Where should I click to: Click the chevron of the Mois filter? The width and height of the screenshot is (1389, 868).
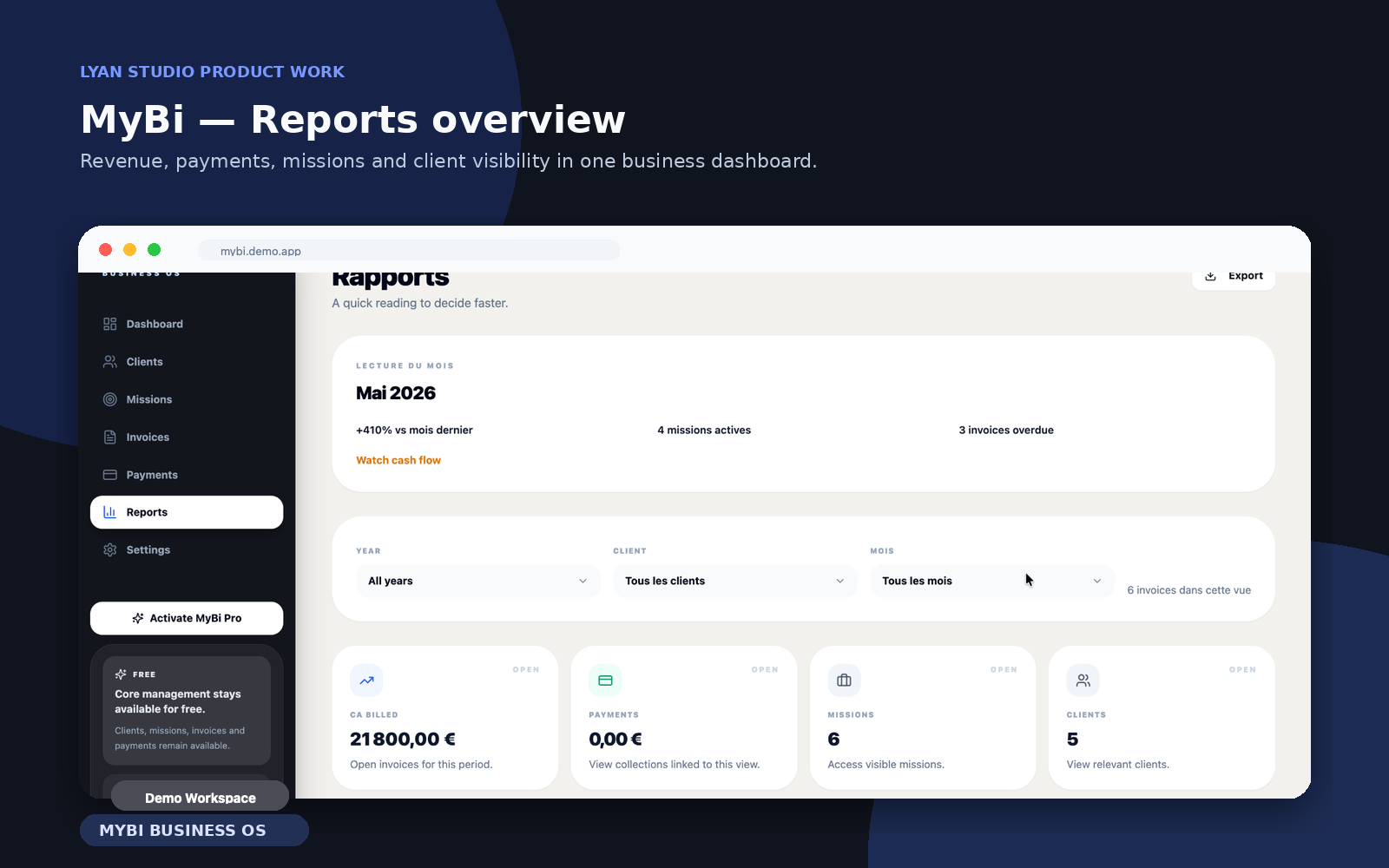pos(1096,581)
